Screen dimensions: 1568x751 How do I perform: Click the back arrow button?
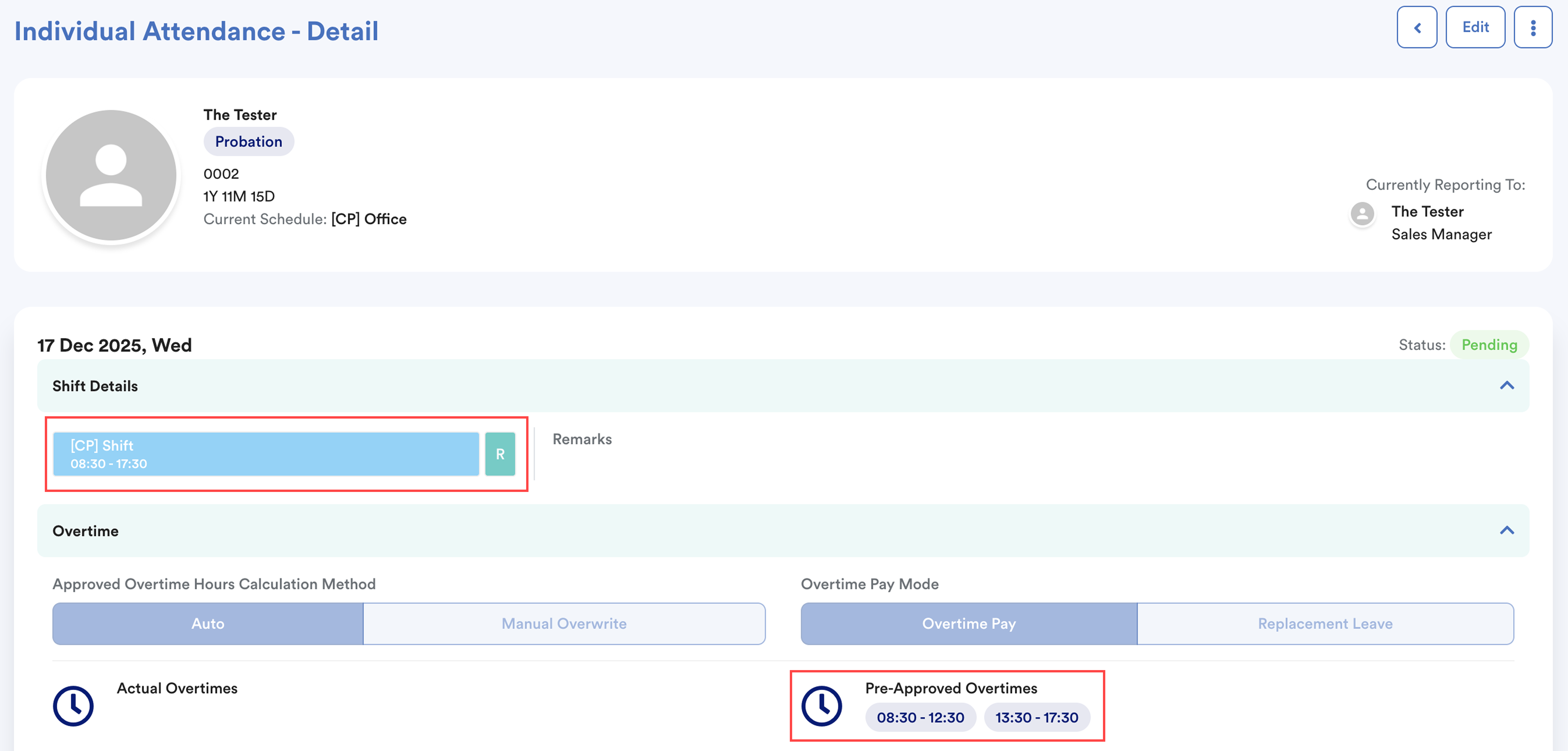[1416, 27]
